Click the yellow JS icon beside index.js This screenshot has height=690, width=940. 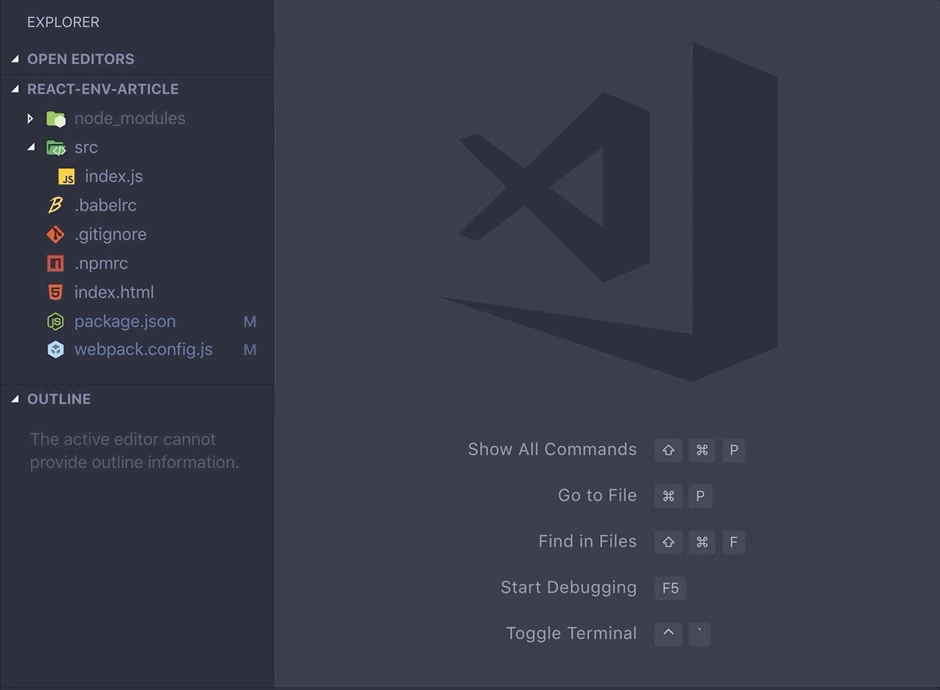pos(66,177)
